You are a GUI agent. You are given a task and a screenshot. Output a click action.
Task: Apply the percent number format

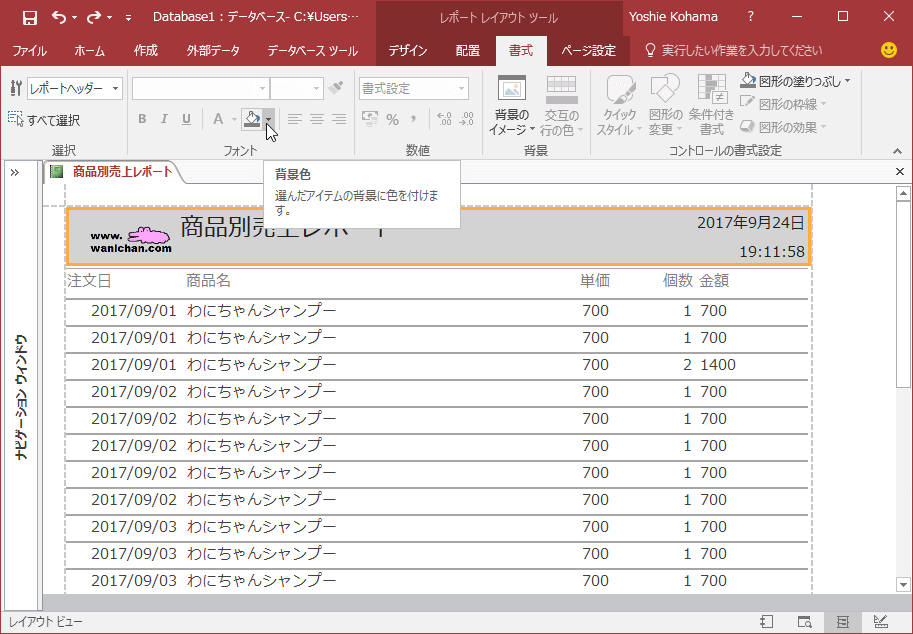coord(391,119)
